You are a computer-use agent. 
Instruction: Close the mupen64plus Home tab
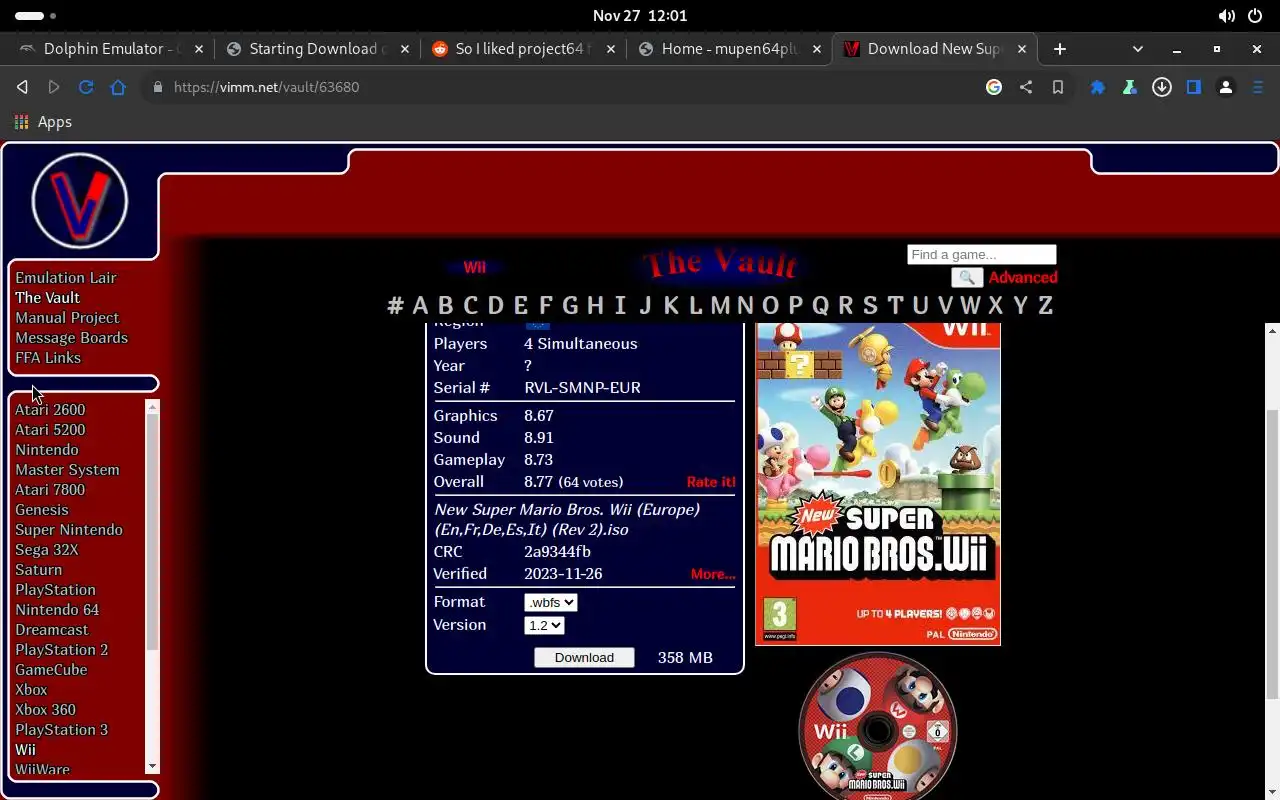pos(817,49)
